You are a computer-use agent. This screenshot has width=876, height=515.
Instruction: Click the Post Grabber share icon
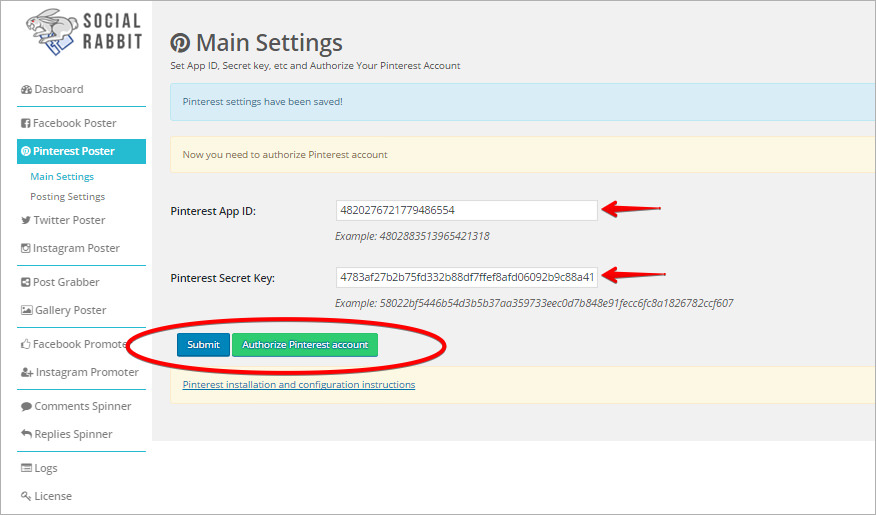(25, 282)
